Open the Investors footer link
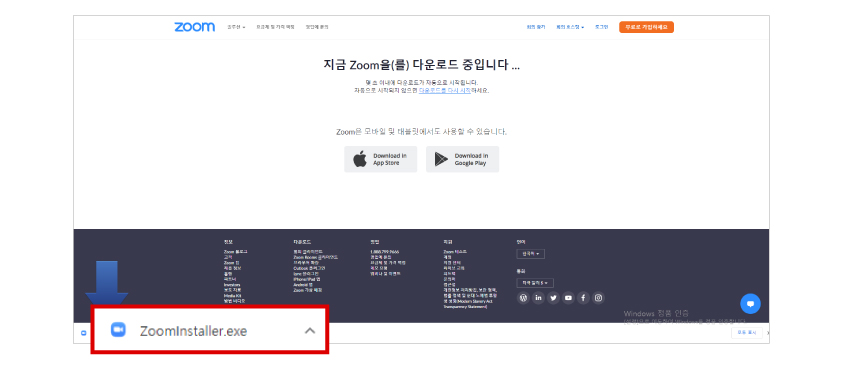Image resolution: width=842 pixels, height=366 pixels. pos(232,285)
